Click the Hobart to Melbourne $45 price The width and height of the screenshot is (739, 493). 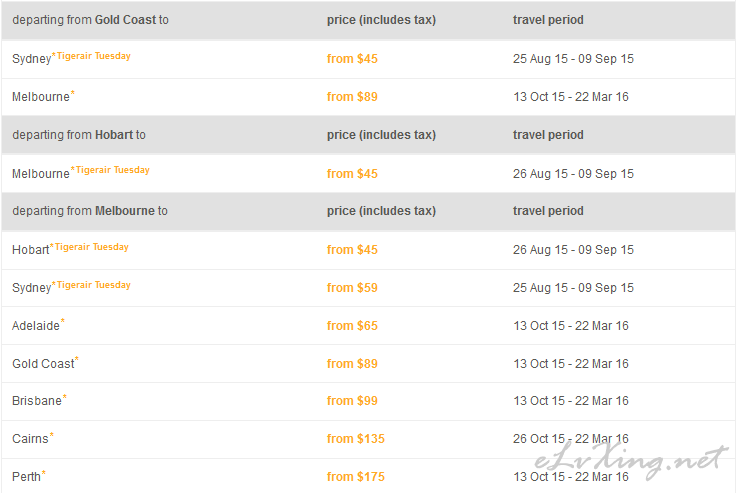pos(352,174)
